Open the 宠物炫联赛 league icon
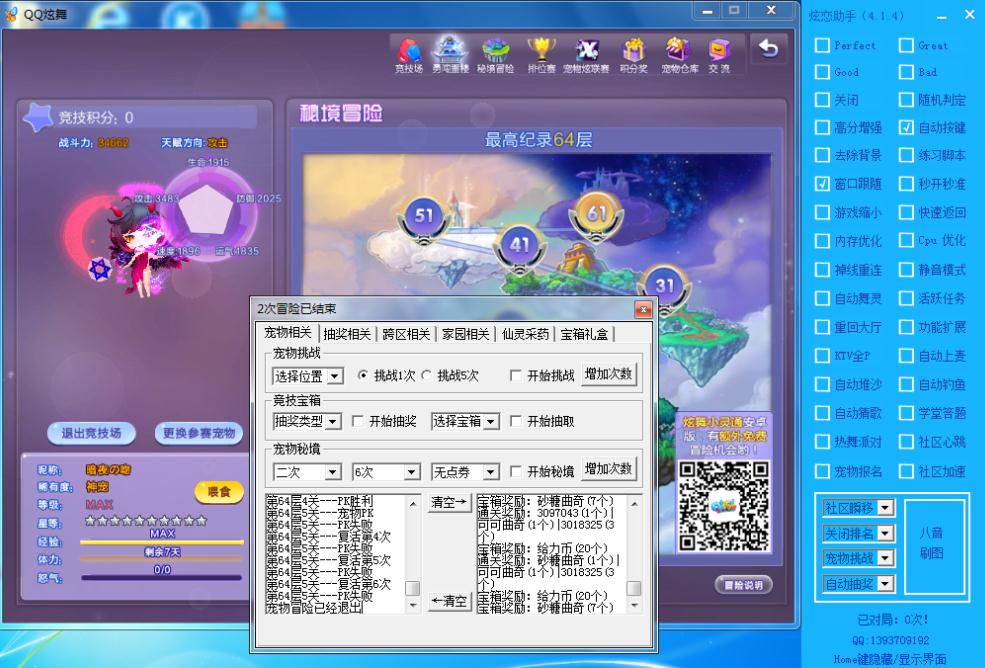The image size is (985, 668). click(x=586, y=54)
